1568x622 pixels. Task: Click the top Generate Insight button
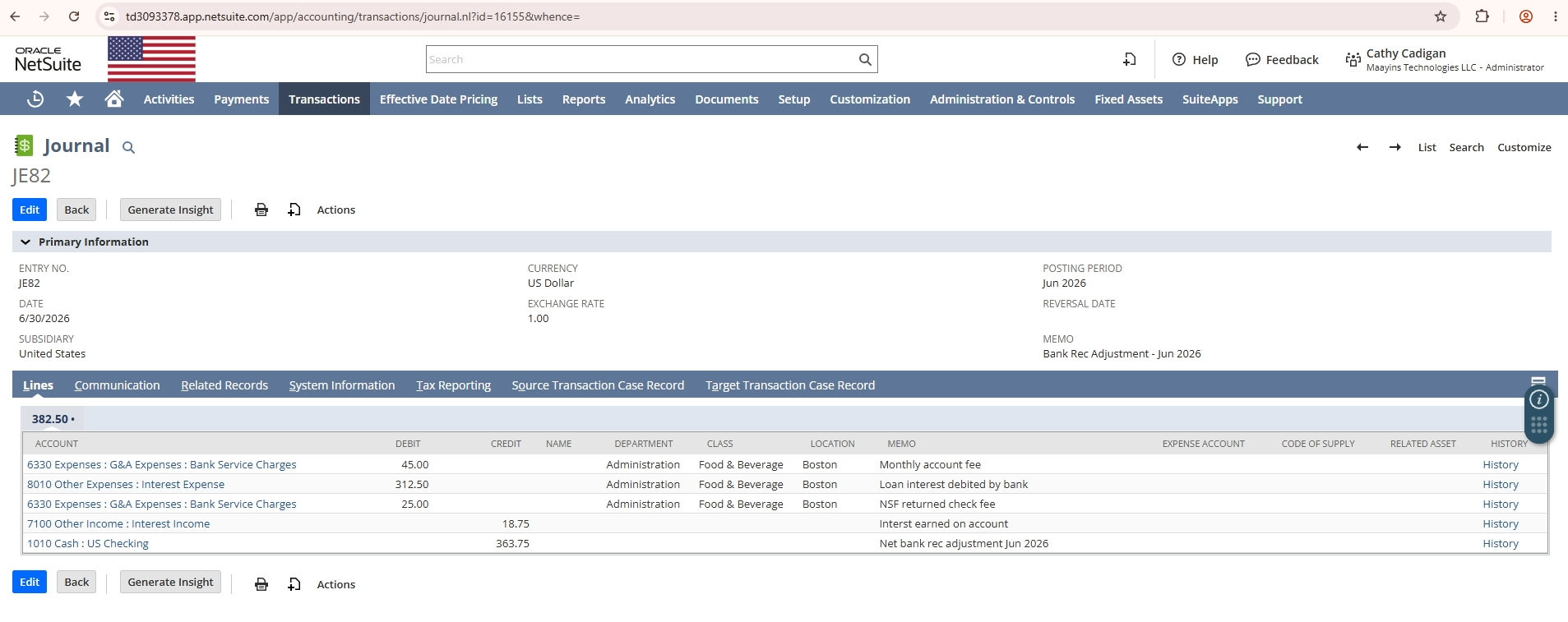[170, 210]
